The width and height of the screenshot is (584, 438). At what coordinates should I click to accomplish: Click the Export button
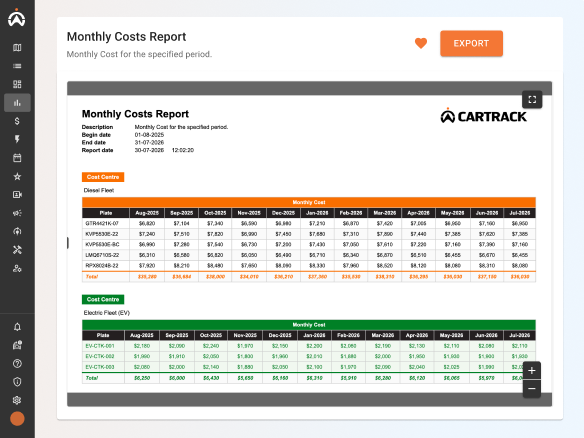click(x=471, y=43)
